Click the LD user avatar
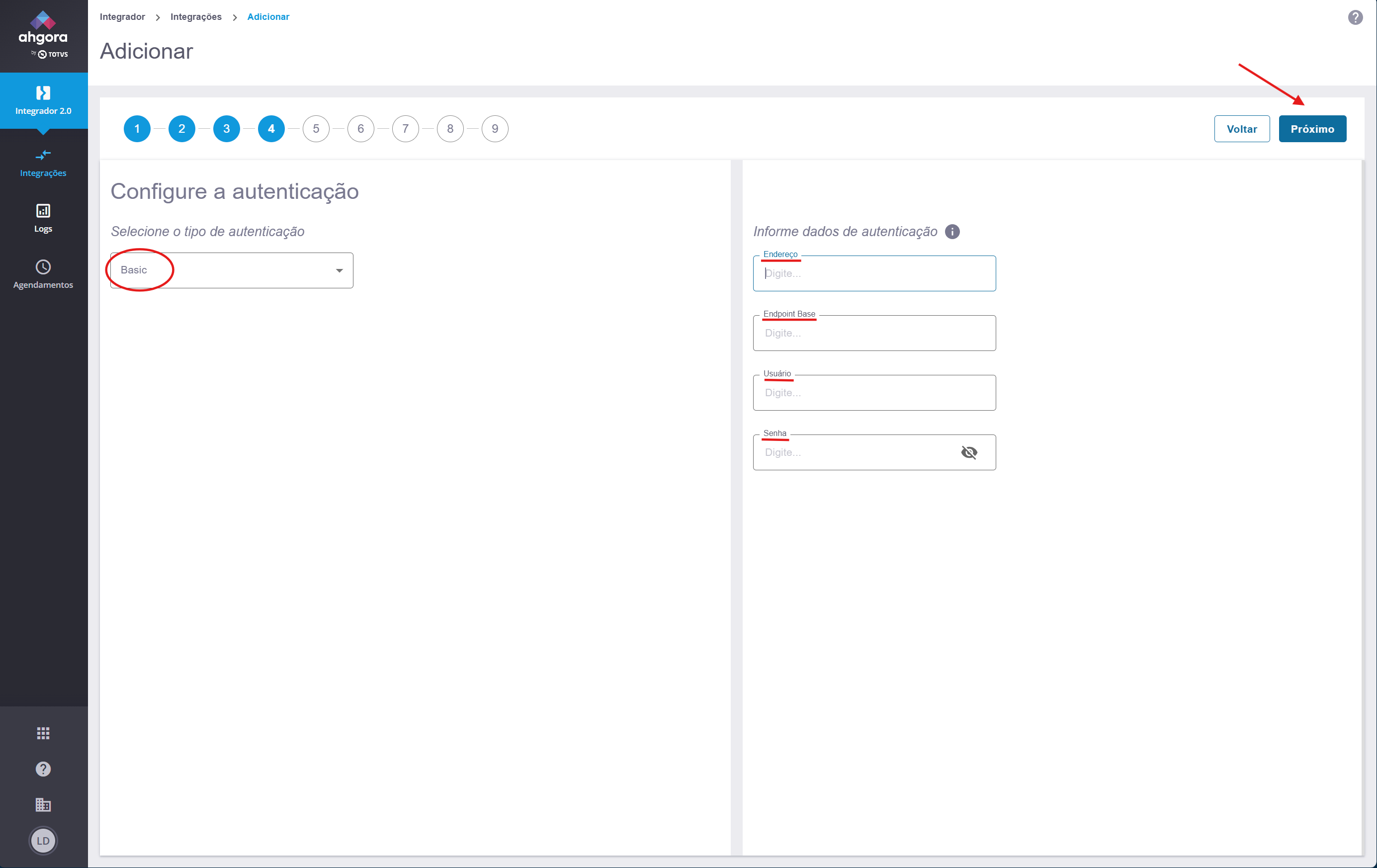Viewport: 1377px width, 868px height. click(x=43, y=841)
